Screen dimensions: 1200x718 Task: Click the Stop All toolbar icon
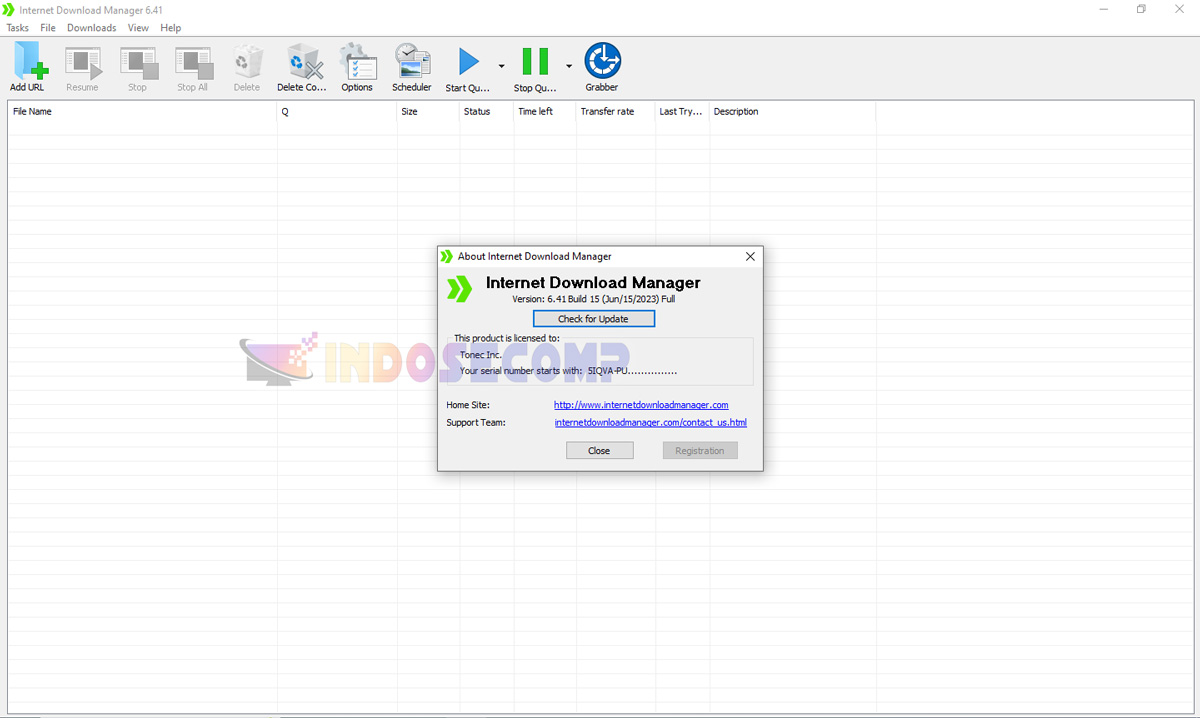click(x=193, y=63)
